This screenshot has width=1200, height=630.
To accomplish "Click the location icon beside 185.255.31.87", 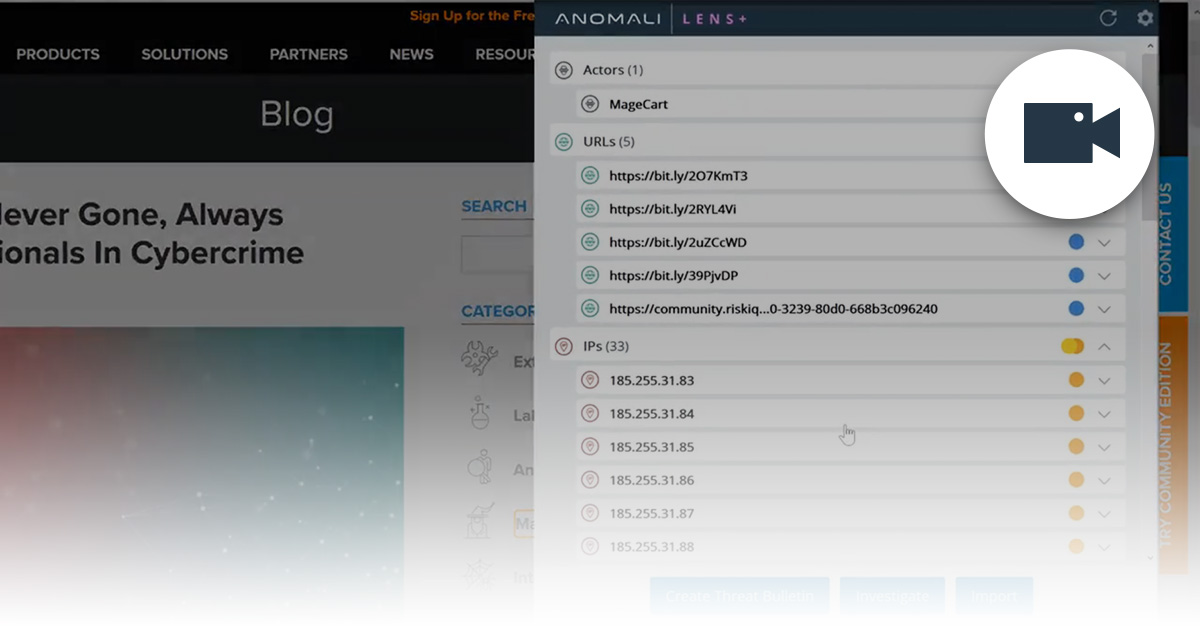I will tap(590, 513).
